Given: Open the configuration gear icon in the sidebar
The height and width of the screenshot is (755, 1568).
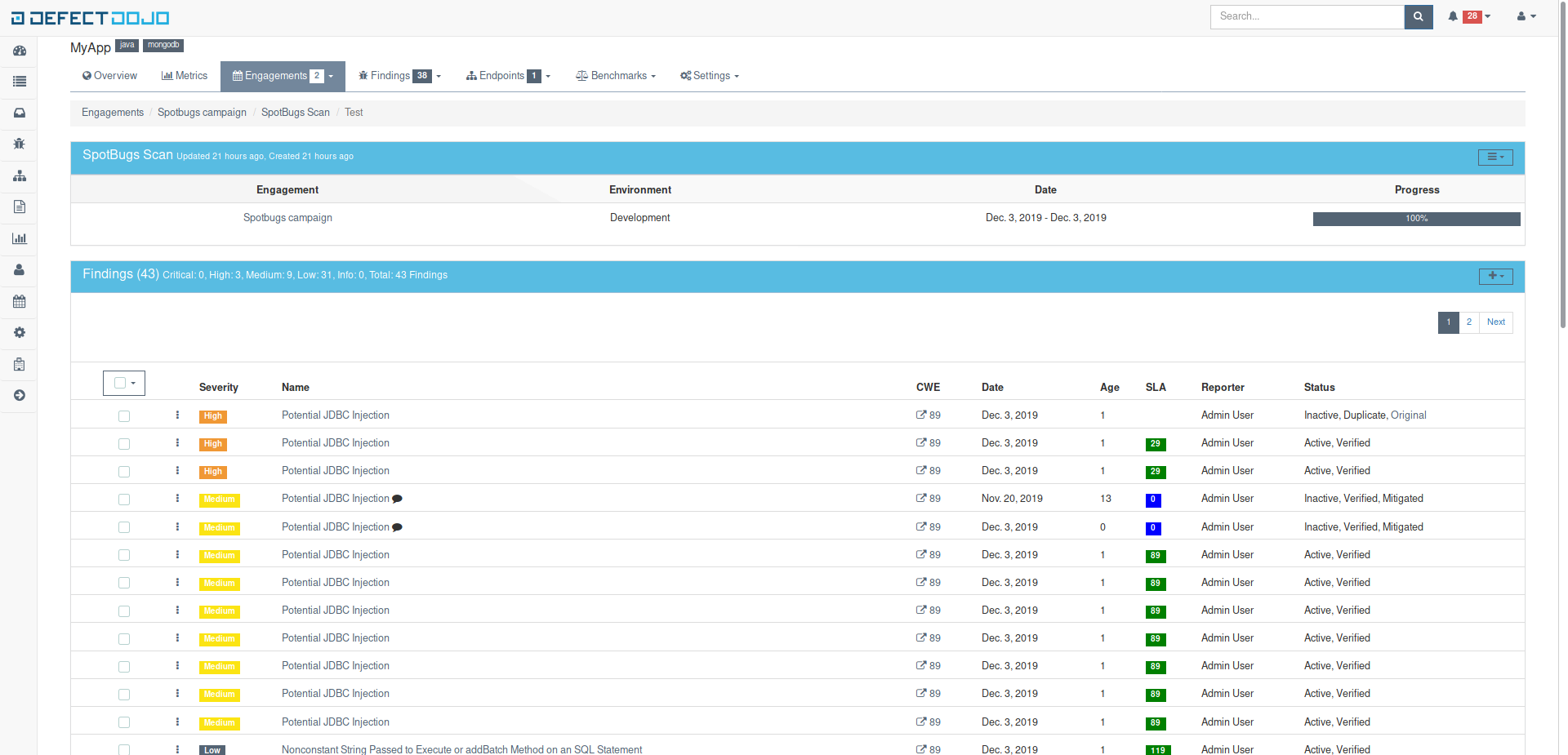Looking at the screenshot, I should [20, 332].
